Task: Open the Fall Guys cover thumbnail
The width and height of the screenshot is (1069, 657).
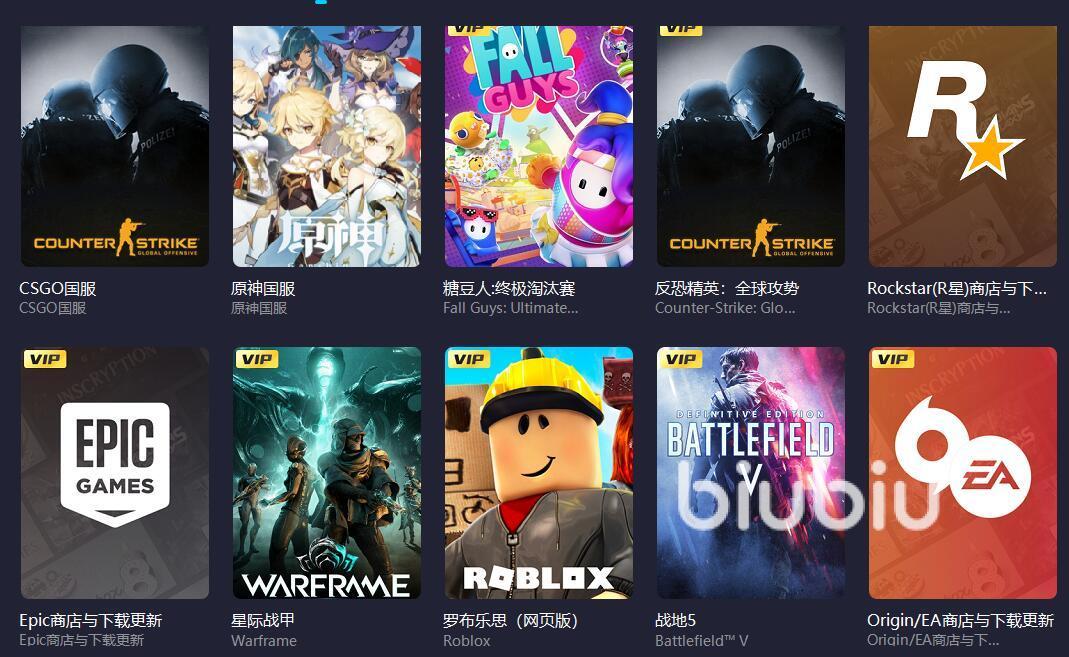Action: point(539,146)
